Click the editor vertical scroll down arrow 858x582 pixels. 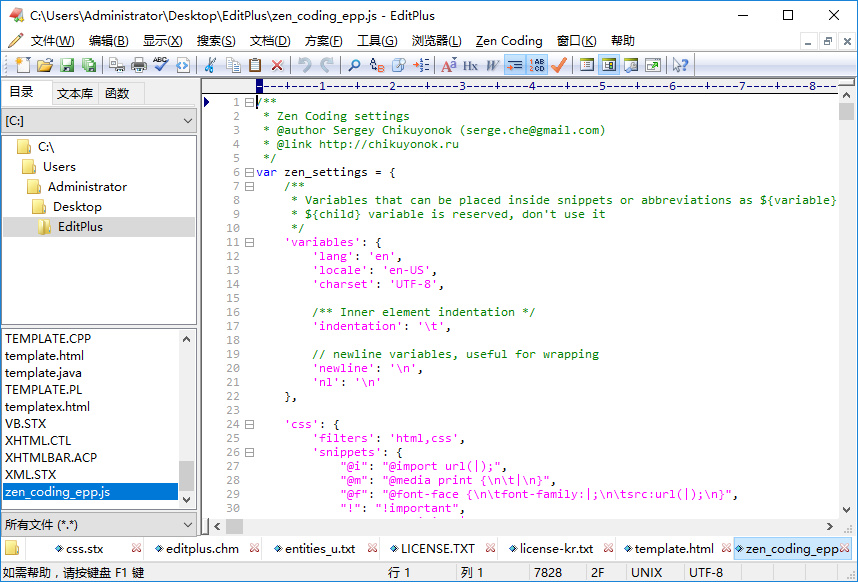[846, 510]
